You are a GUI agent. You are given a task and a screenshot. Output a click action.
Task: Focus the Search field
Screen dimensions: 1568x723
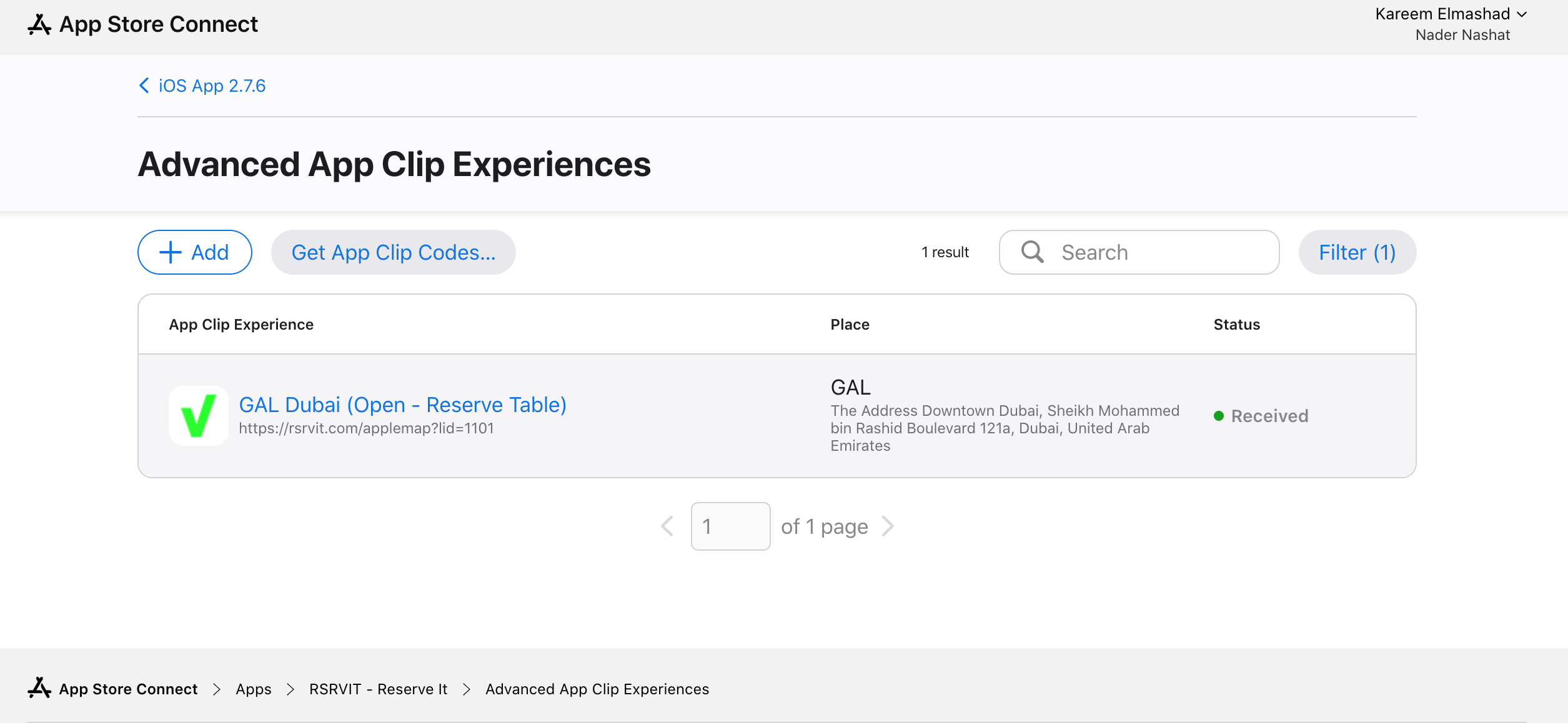pyautogui.click(x=1139, y=252)
